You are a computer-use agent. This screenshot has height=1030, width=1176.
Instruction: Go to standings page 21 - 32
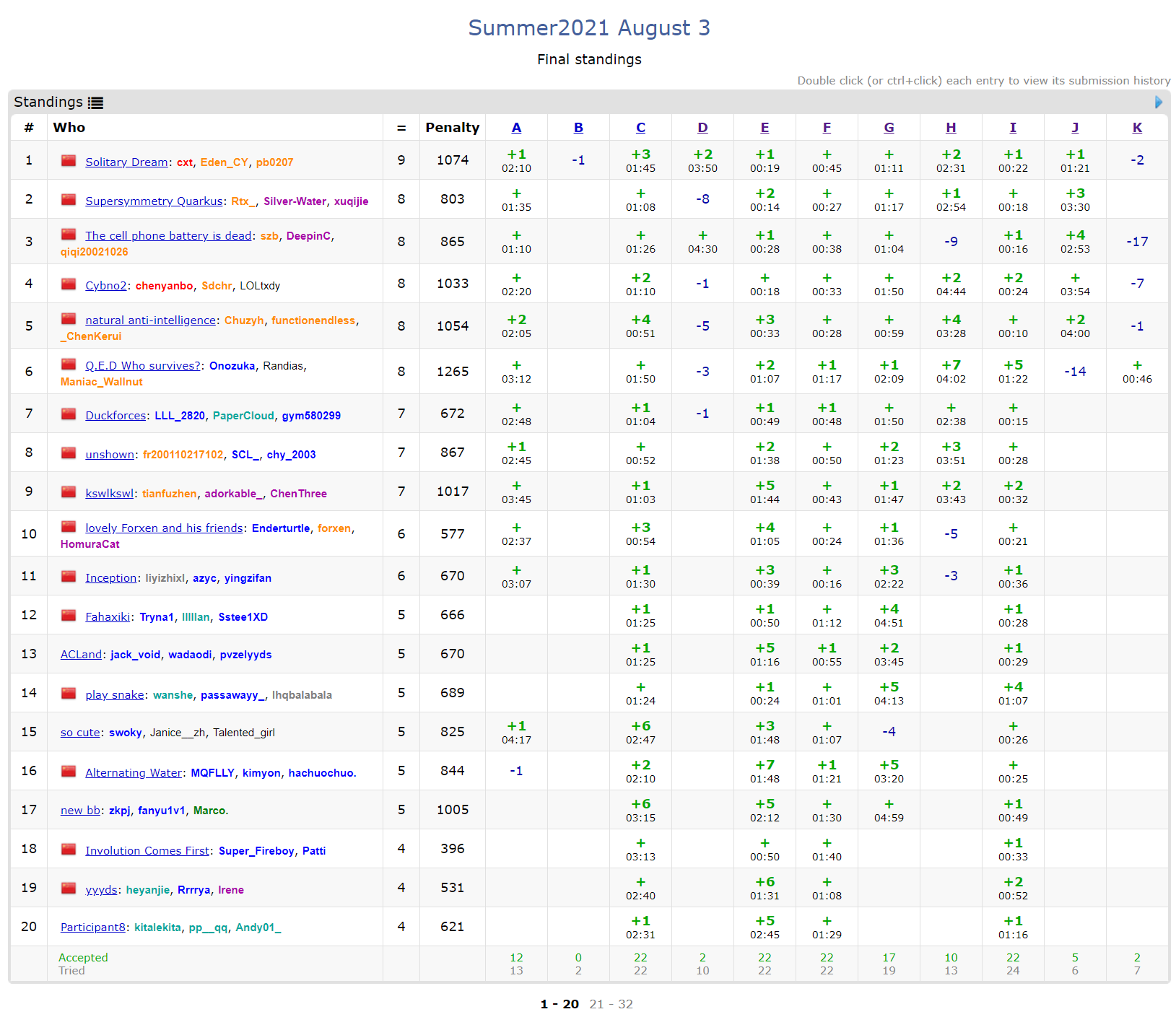click(x=611, y=1004)
